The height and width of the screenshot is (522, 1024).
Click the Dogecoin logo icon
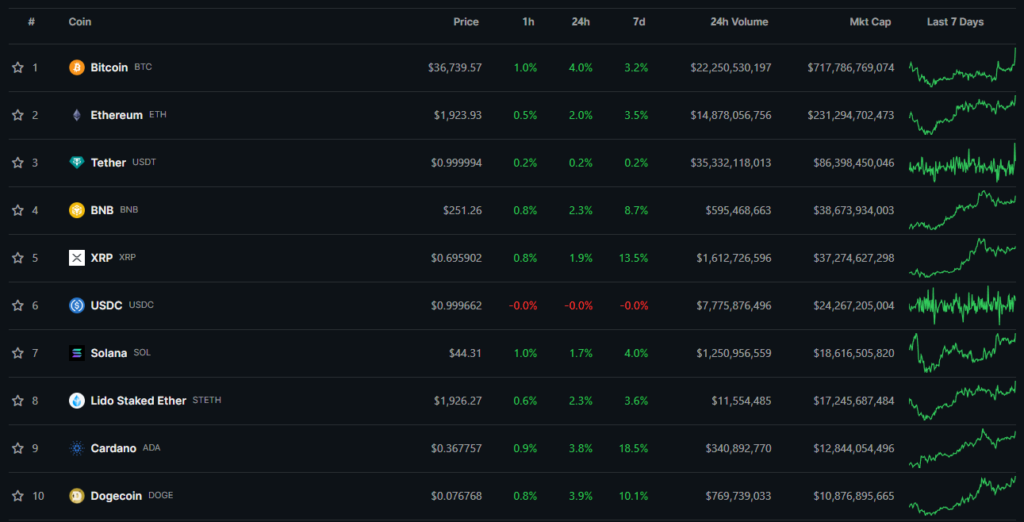tap(76, 496)
